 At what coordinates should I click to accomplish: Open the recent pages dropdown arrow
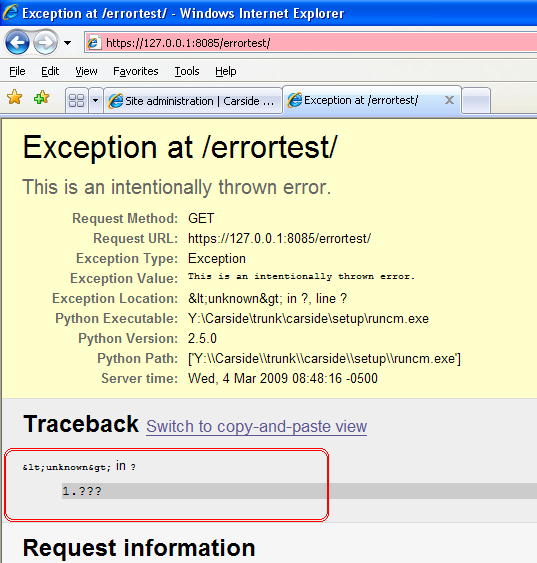tap(67, 43)
